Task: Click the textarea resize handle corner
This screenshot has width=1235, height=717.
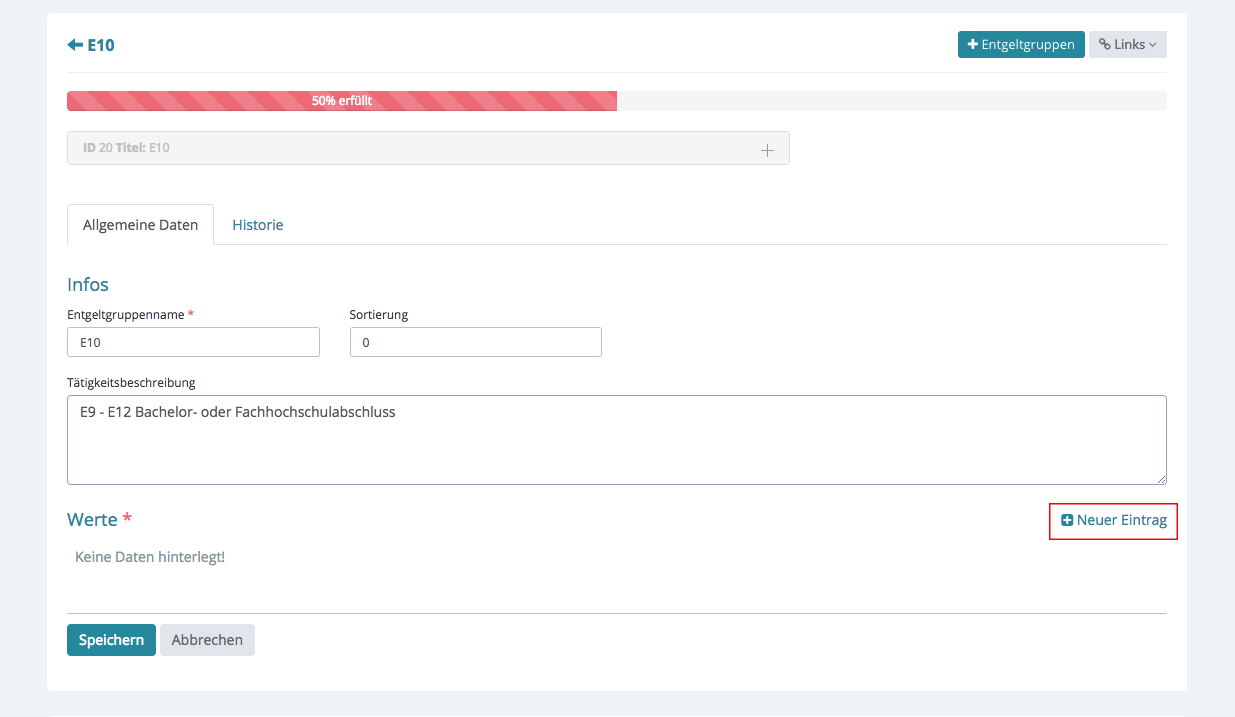Action: pyautogui.click(x=1160, y=478)
